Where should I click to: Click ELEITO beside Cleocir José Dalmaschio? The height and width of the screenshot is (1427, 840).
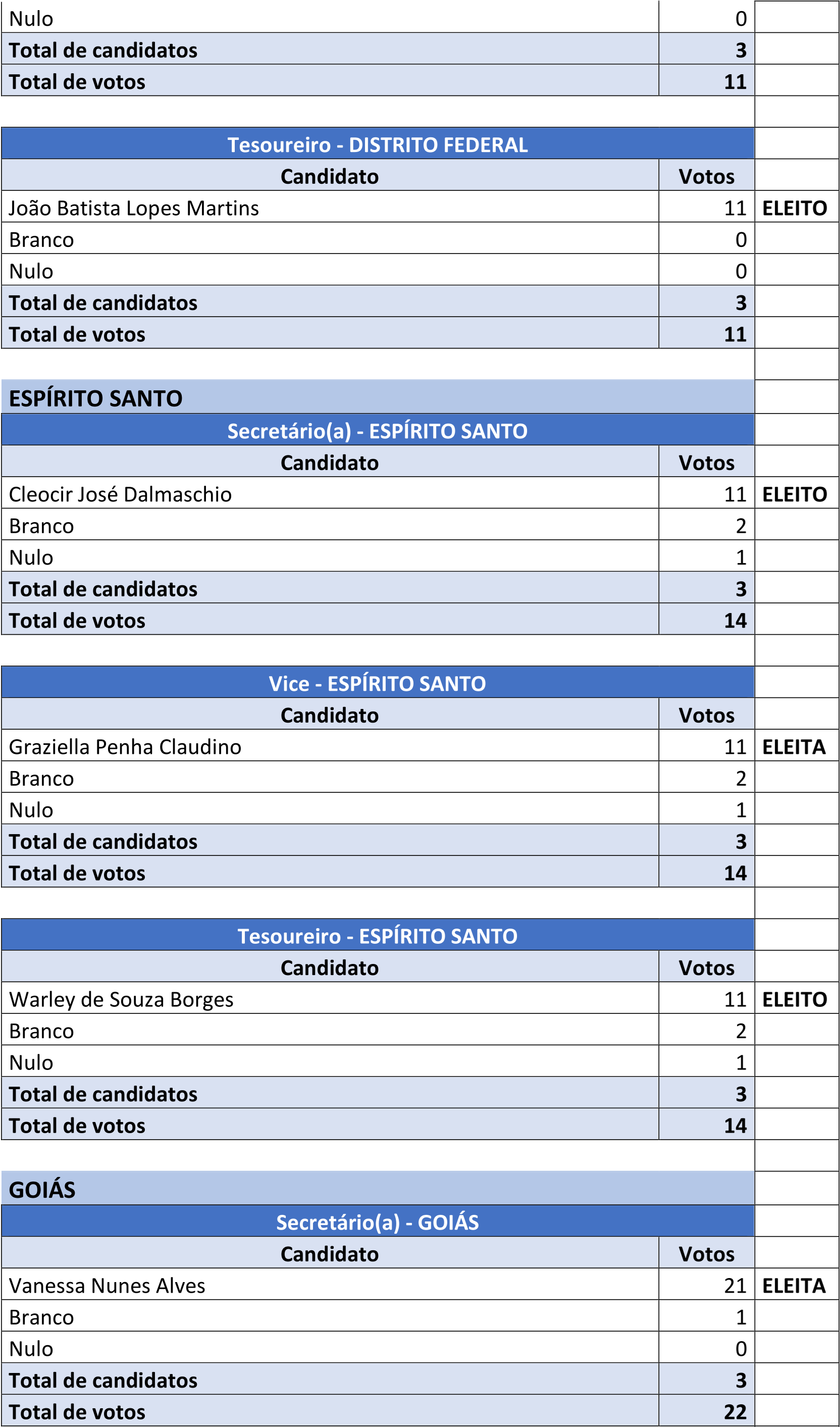(x=795, y=495)
